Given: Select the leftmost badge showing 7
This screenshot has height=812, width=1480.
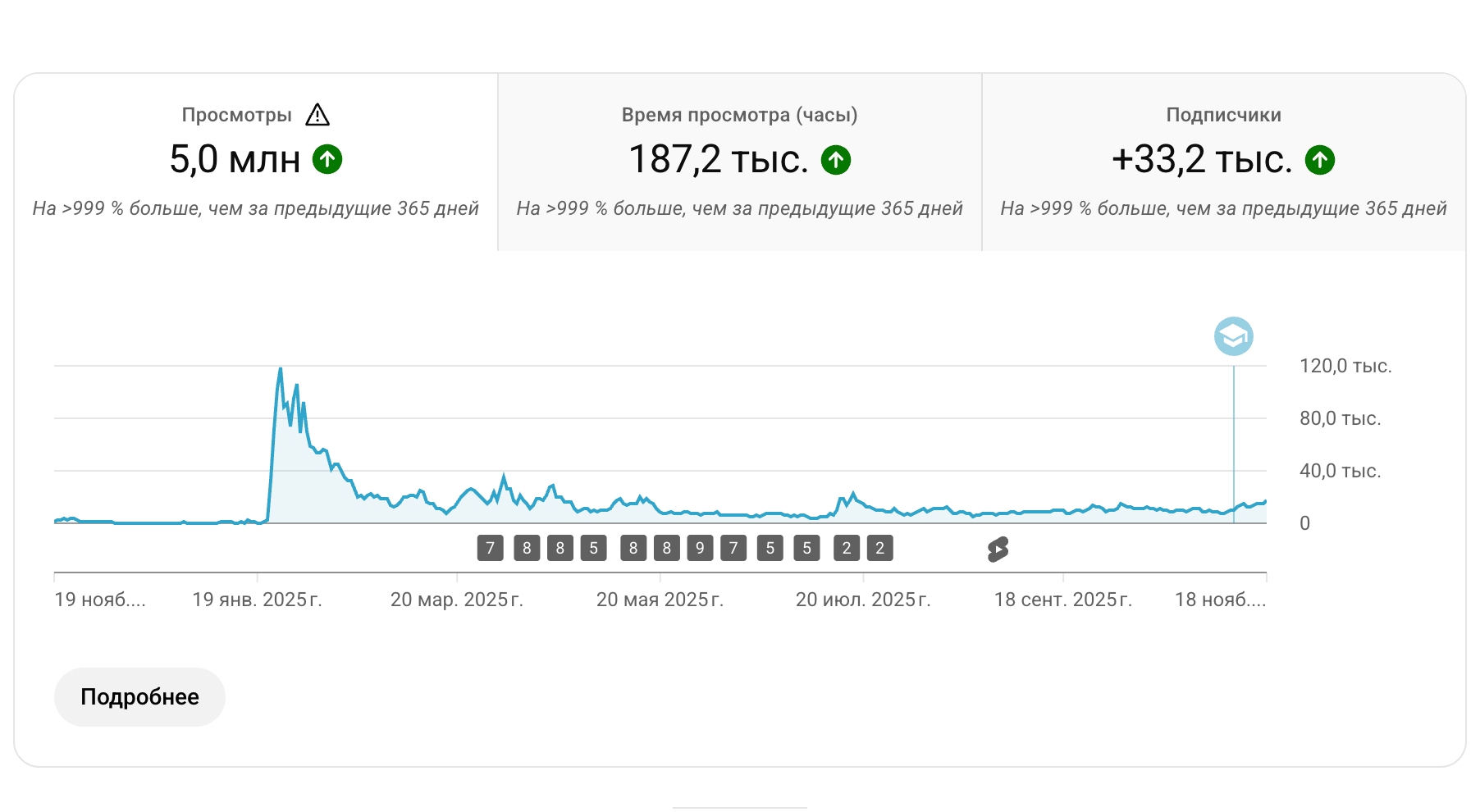Looking at the screenshot, I should coord(490,548).
